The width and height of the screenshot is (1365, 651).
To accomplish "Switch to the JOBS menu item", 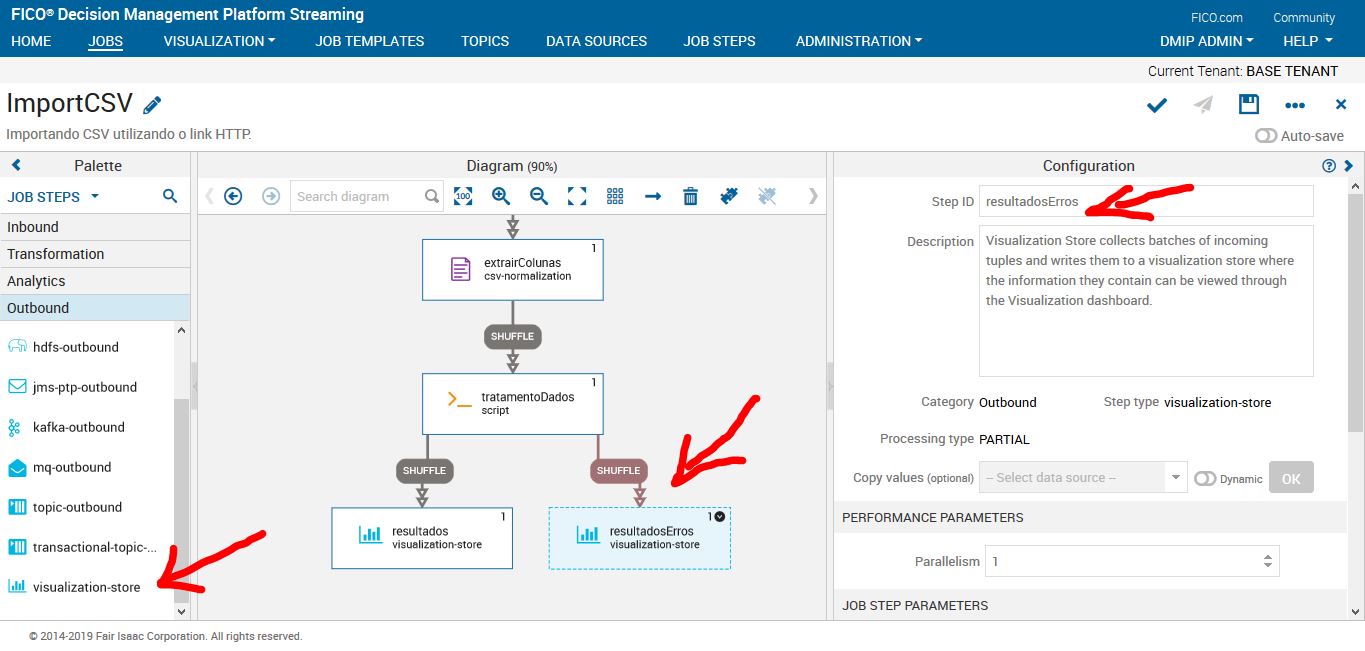I will (x=105, y=41).
